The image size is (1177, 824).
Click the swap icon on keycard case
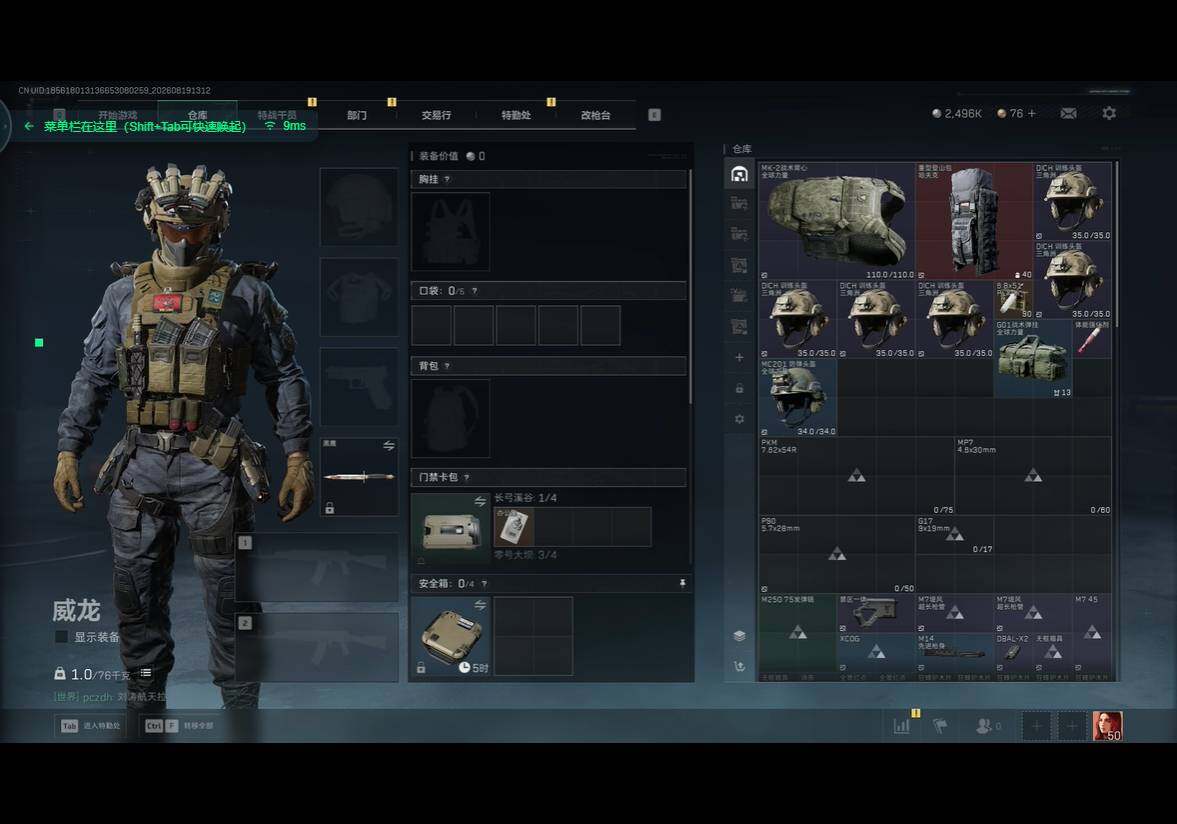coord(480,501)
